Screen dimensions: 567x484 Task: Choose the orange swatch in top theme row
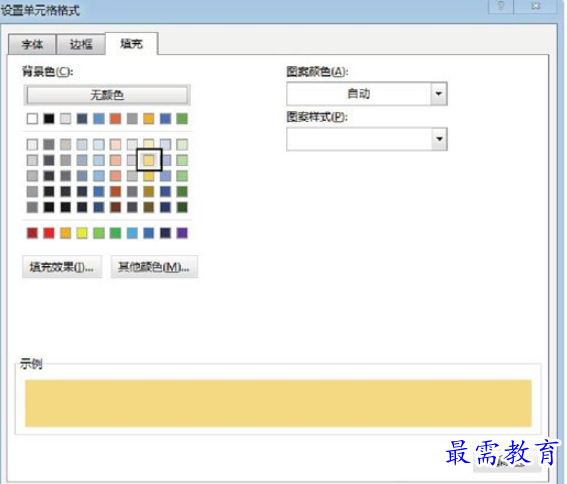[115, 118]
